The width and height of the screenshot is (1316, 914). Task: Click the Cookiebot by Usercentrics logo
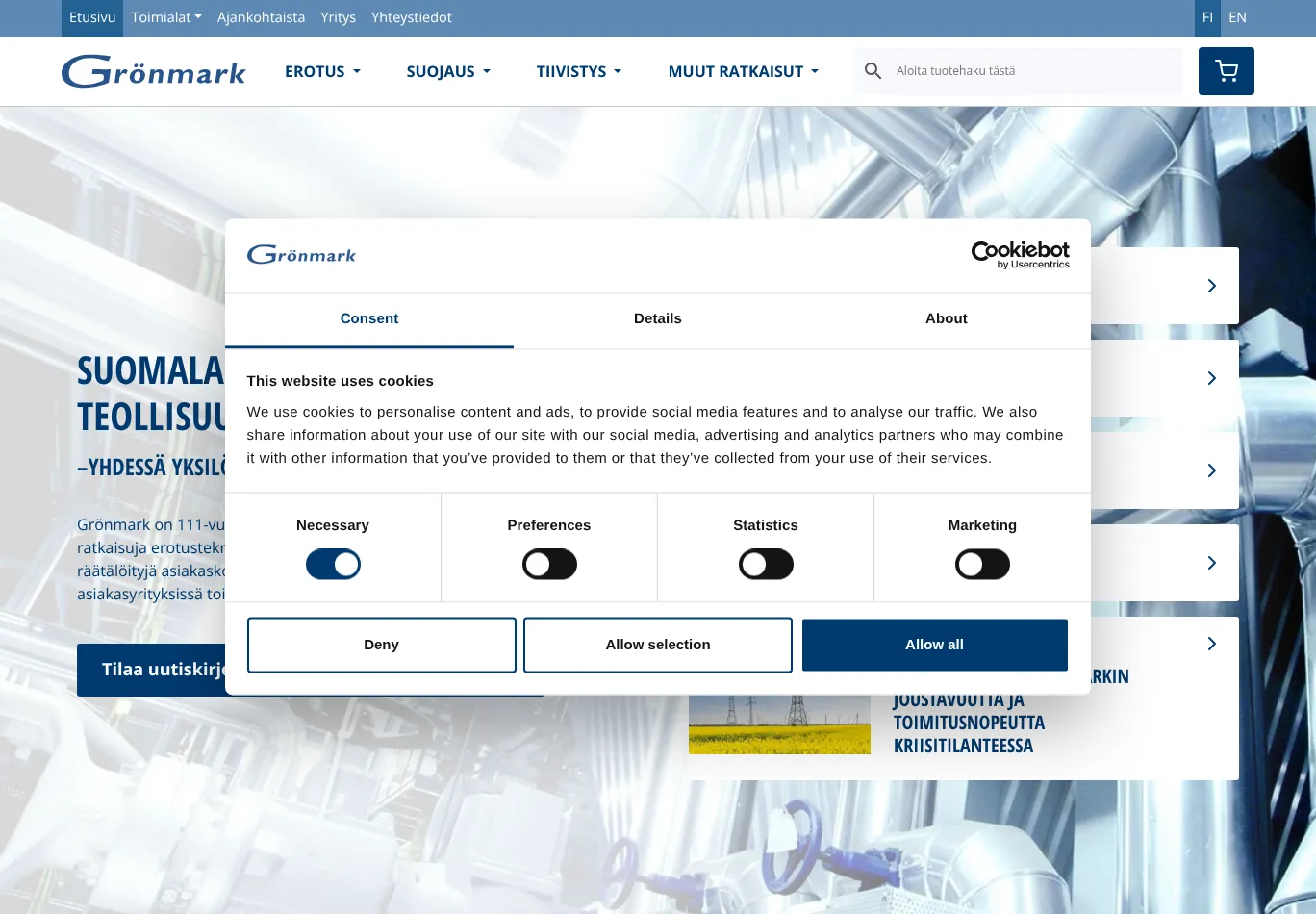1020,255
